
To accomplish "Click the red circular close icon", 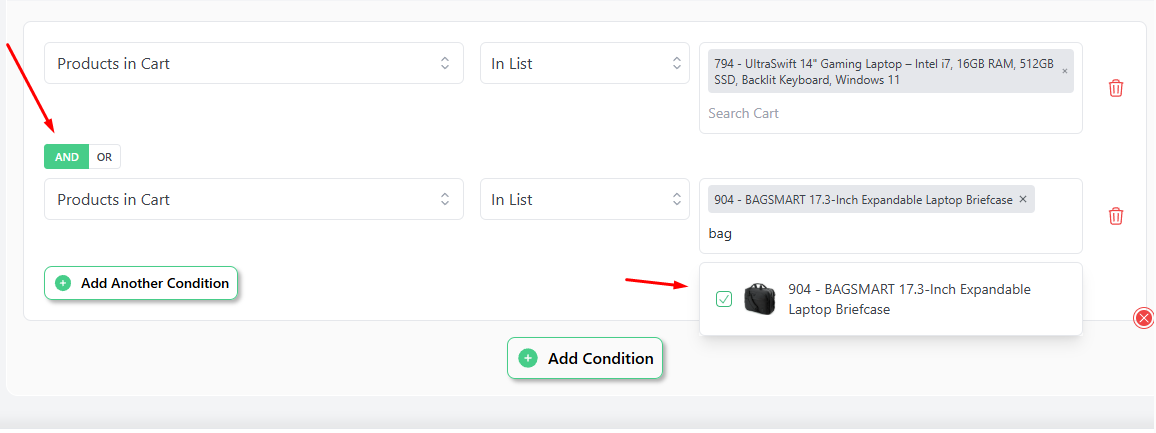I will (1143, 318).
